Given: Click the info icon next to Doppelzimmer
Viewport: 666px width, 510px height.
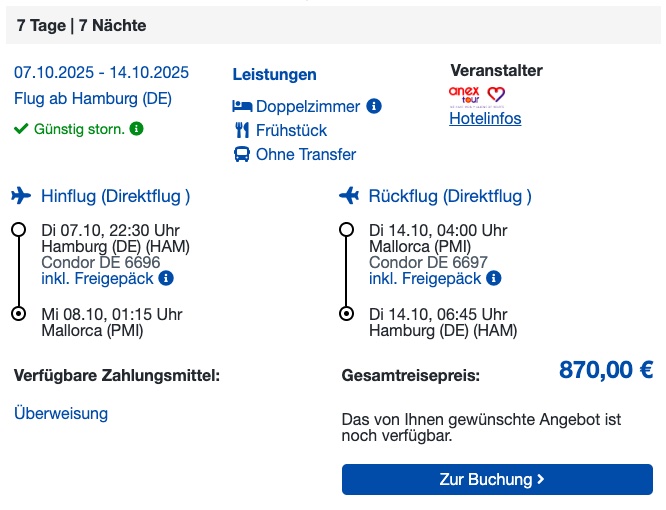Looking at the screenshot, I should pyautogui.click(x=374, y=106).
